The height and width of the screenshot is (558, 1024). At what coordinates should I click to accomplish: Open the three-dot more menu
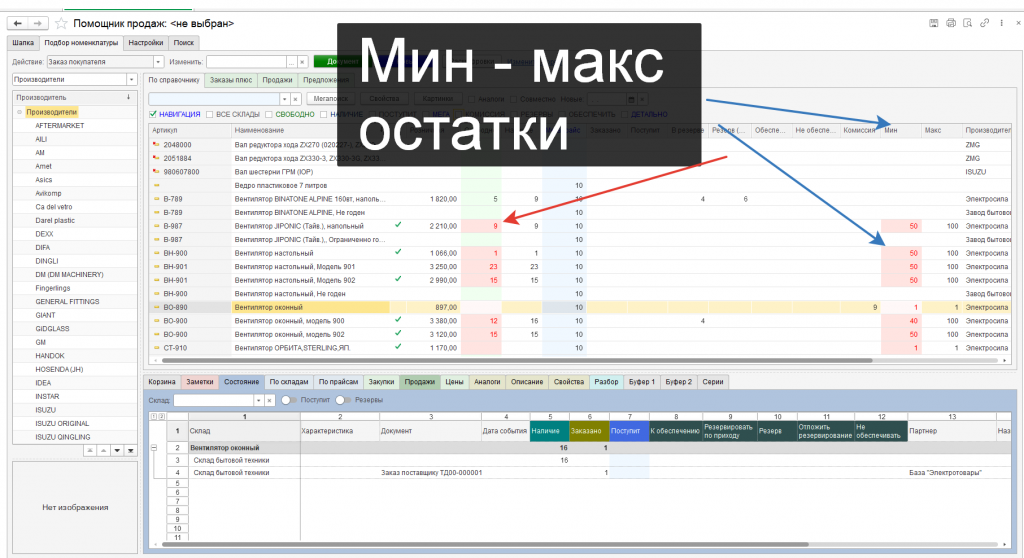1002,23
